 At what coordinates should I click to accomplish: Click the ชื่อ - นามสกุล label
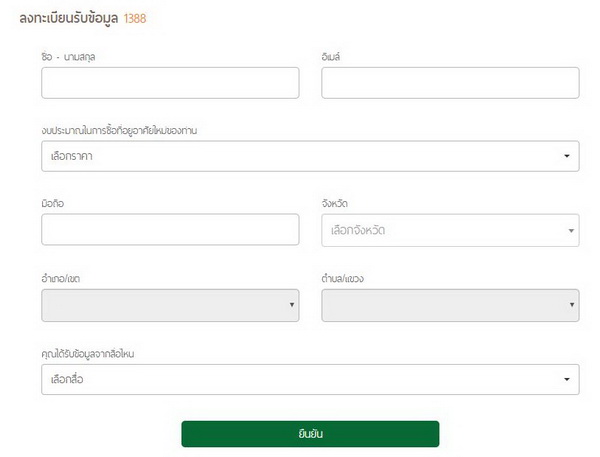(x=68, y=56)
